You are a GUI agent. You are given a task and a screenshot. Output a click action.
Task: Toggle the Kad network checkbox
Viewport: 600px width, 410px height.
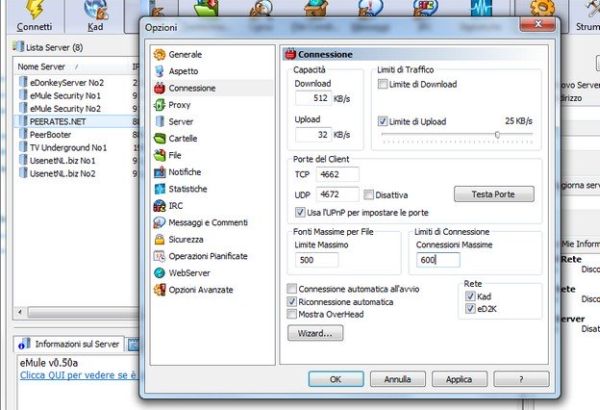470,296
